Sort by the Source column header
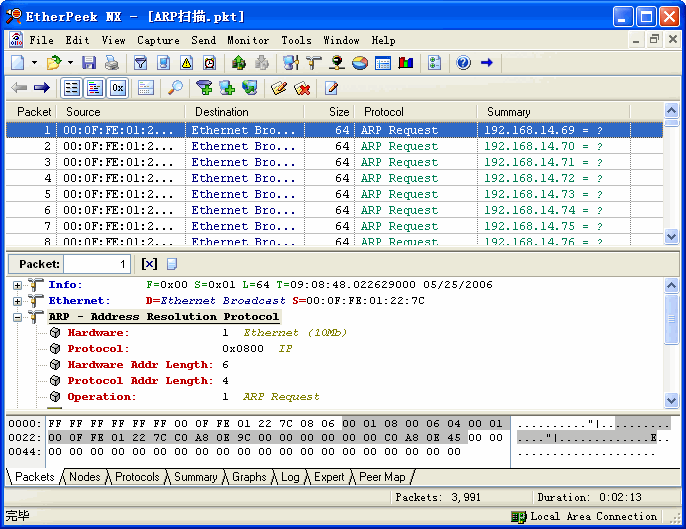686x529 pixels. pos(121,112)
